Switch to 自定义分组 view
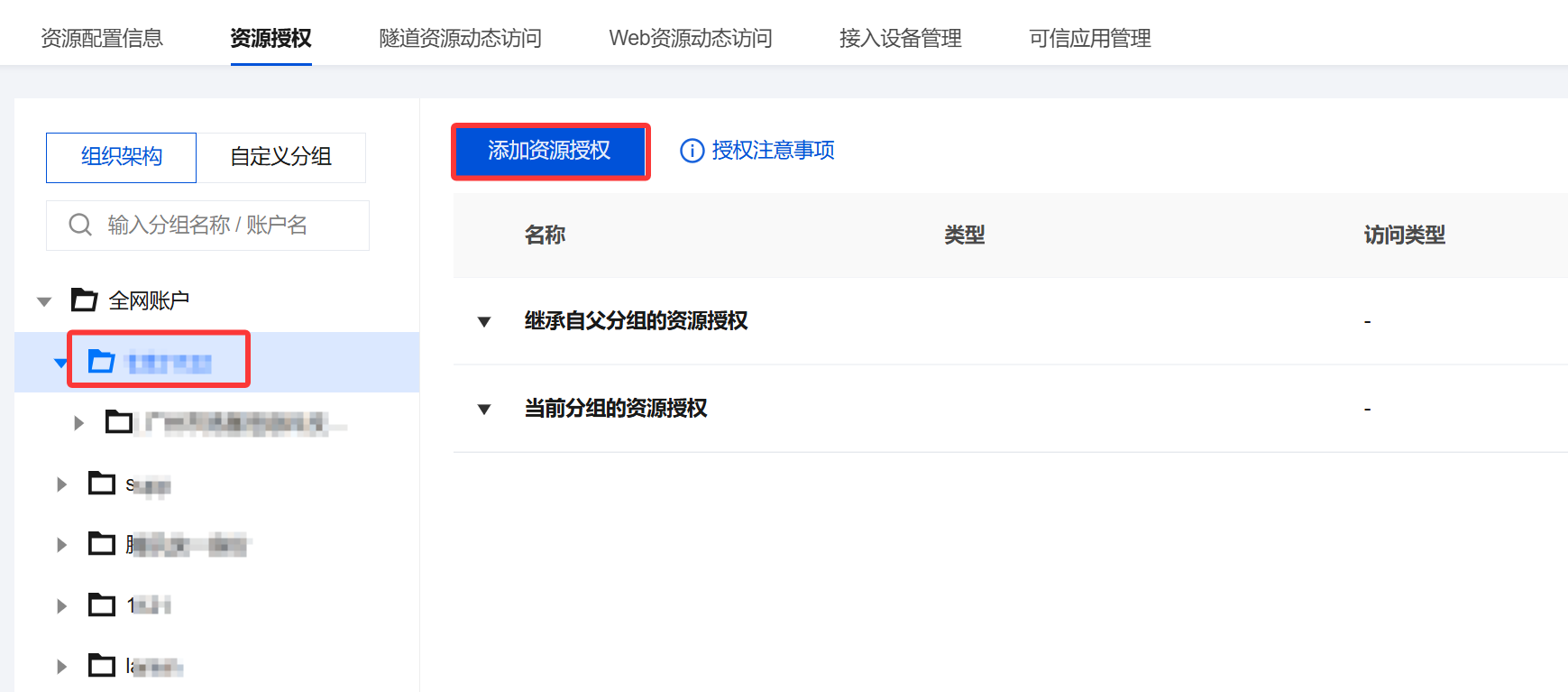The height and width of the screenshot is (692, 1568). pos(280,157)
